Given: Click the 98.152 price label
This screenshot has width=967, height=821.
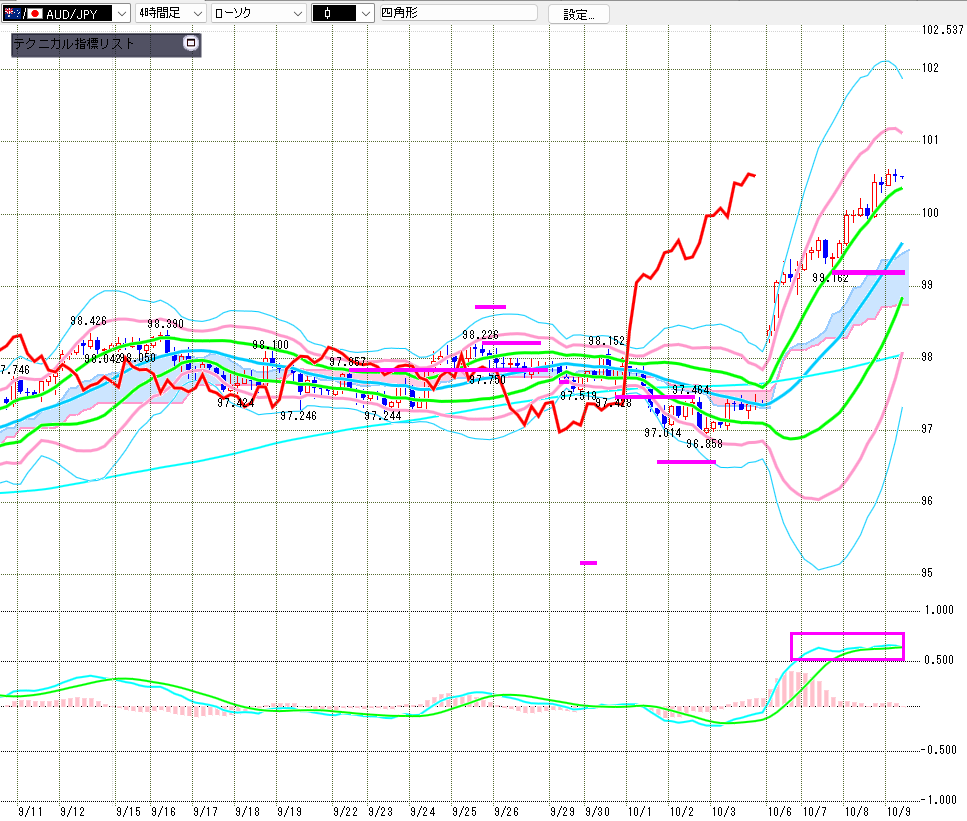Looking at the screenshot, I should (606, 341).
